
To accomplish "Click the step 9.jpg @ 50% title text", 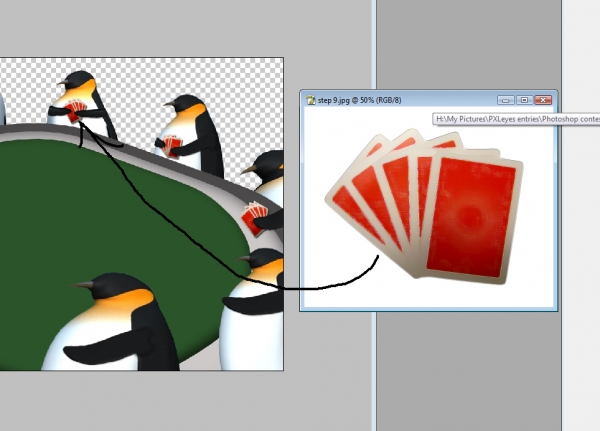I will pos(359,100).
